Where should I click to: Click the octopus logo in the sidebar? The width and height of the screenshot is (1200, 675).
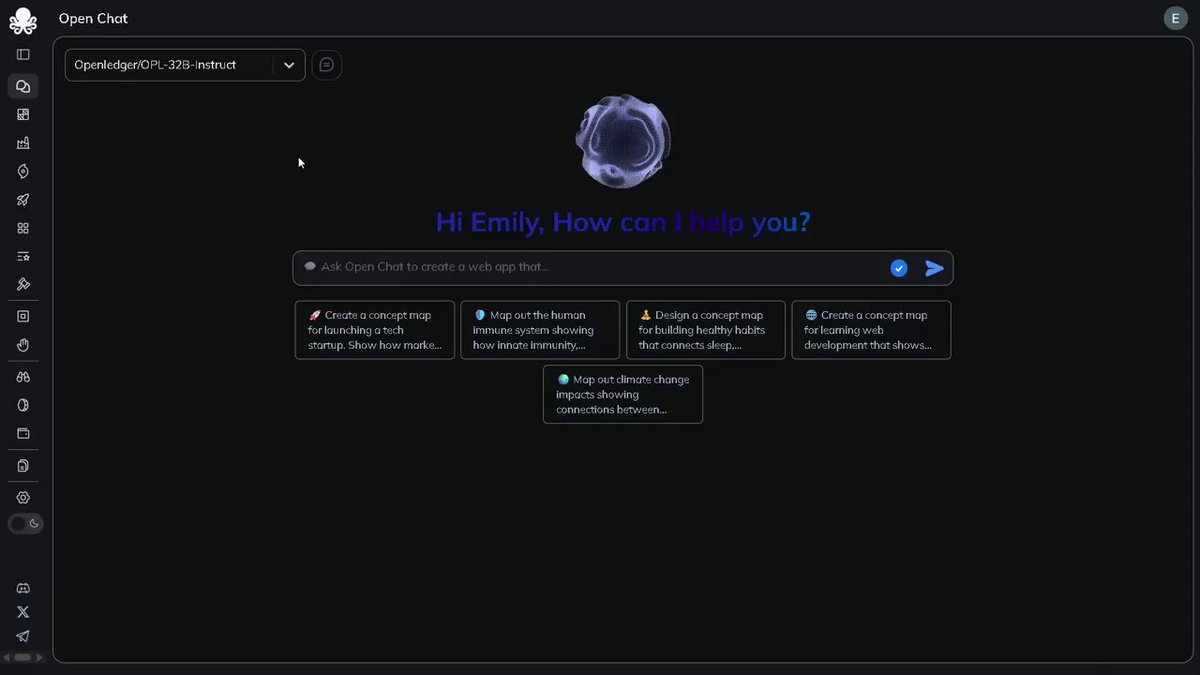point(22,19)
